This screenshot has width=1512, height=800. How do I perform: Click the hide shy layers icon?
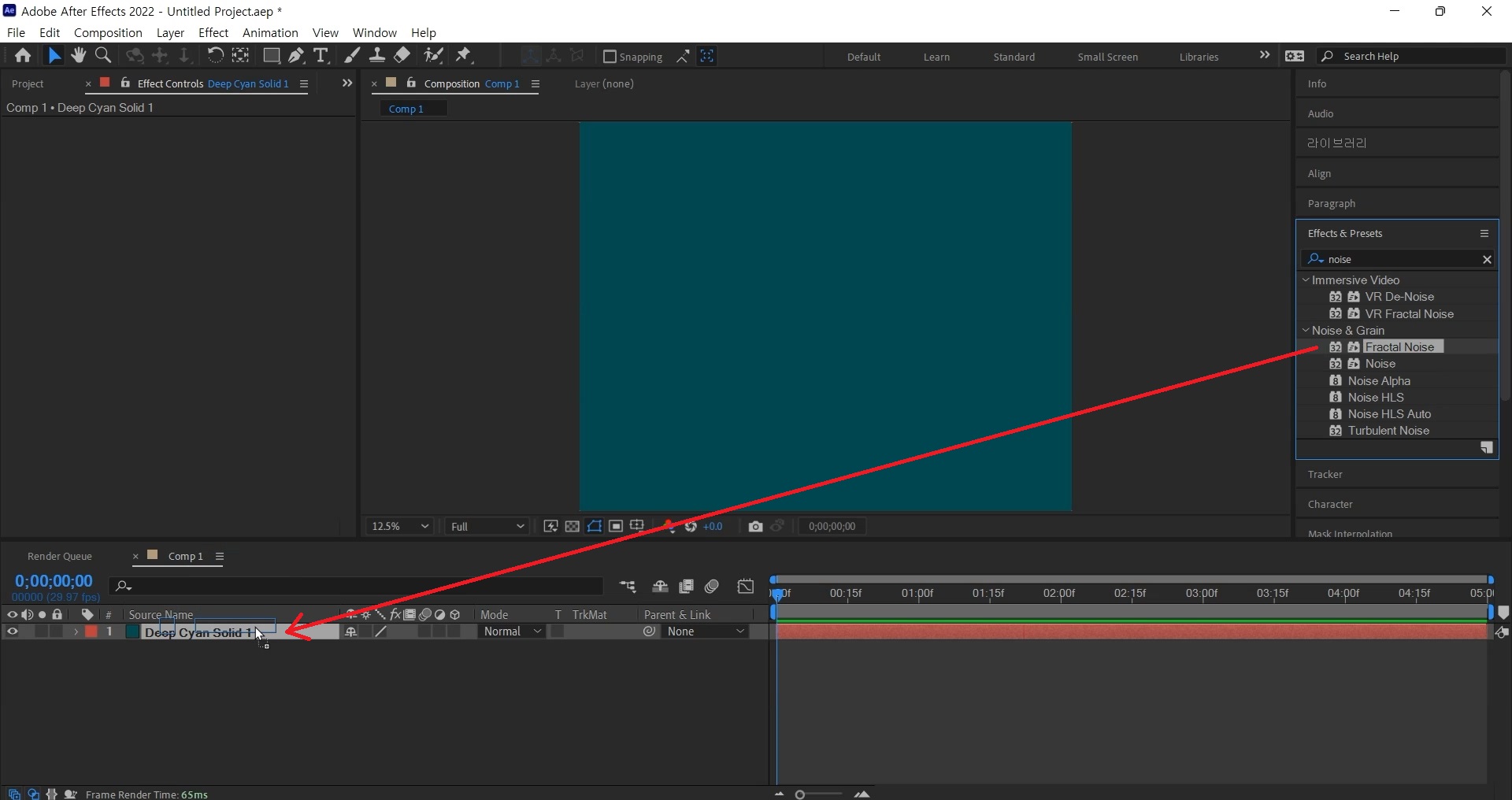click(660, 587)
